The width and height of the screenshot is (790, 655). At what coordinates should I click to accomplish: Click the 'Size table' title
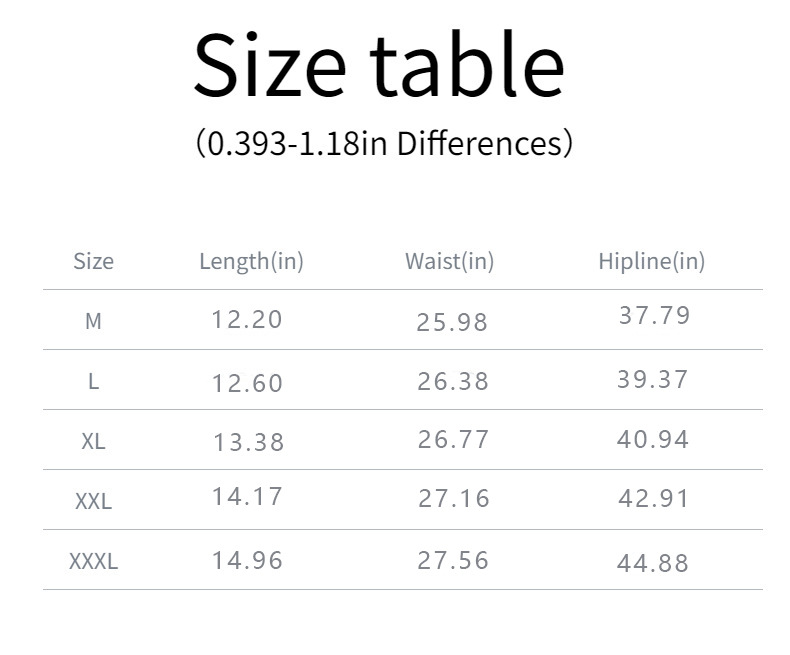[379, 65]
